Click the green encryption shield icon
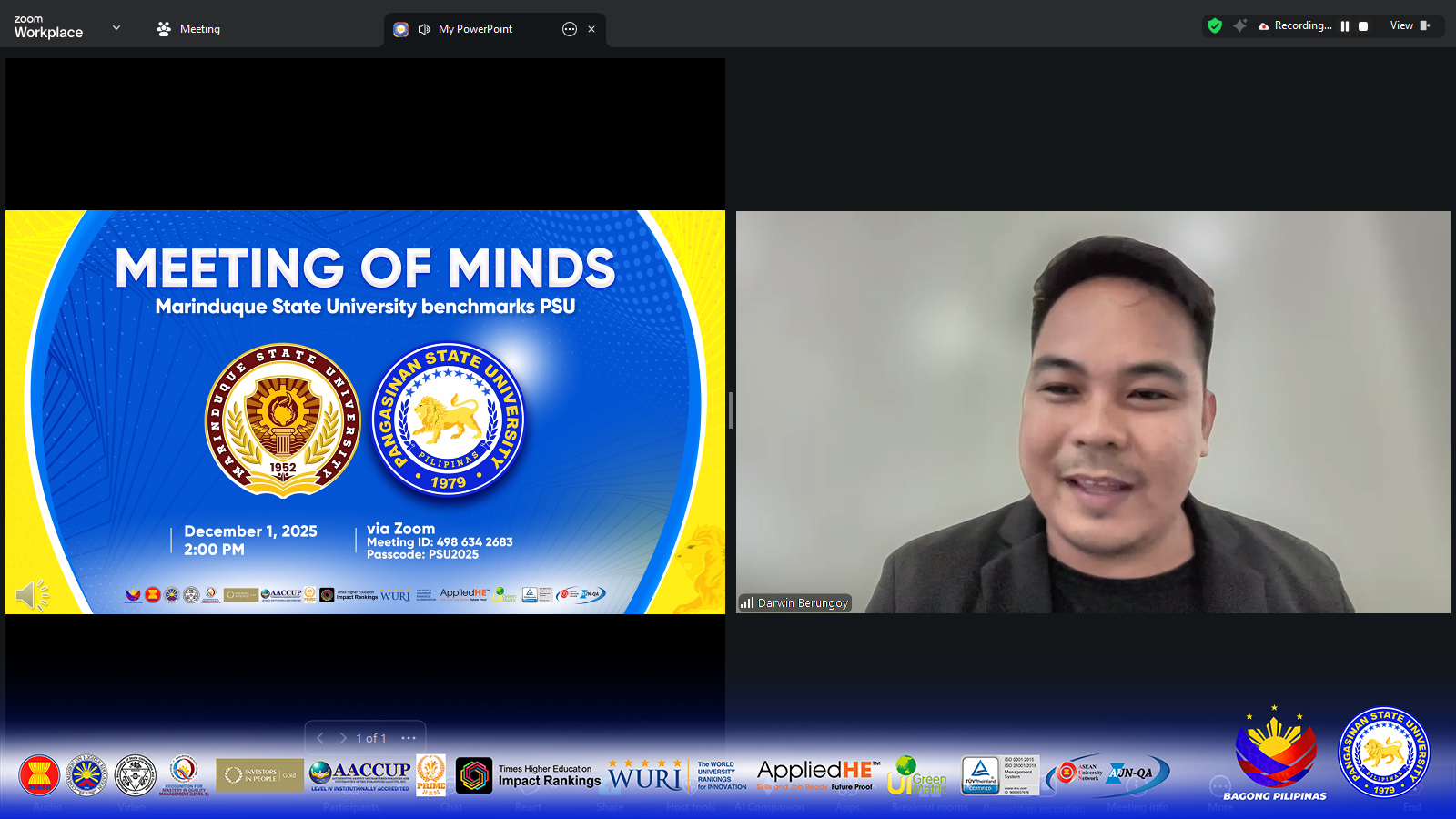The image size is (1456, 819). click(1214, 26)
